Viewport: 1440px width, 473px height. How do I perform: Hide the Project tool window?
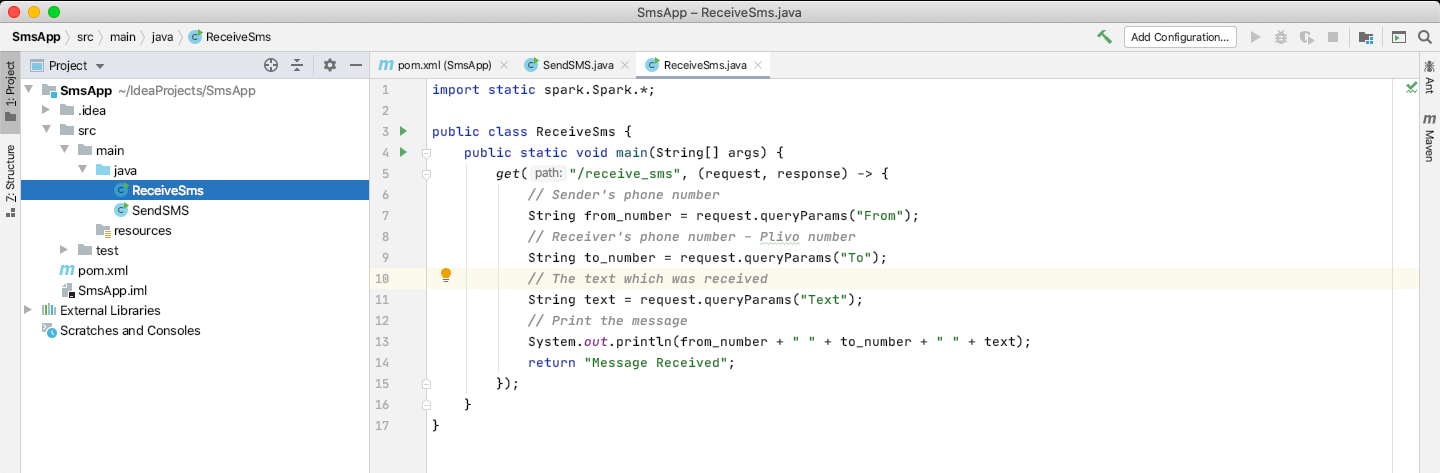click(x=355, y=66)
